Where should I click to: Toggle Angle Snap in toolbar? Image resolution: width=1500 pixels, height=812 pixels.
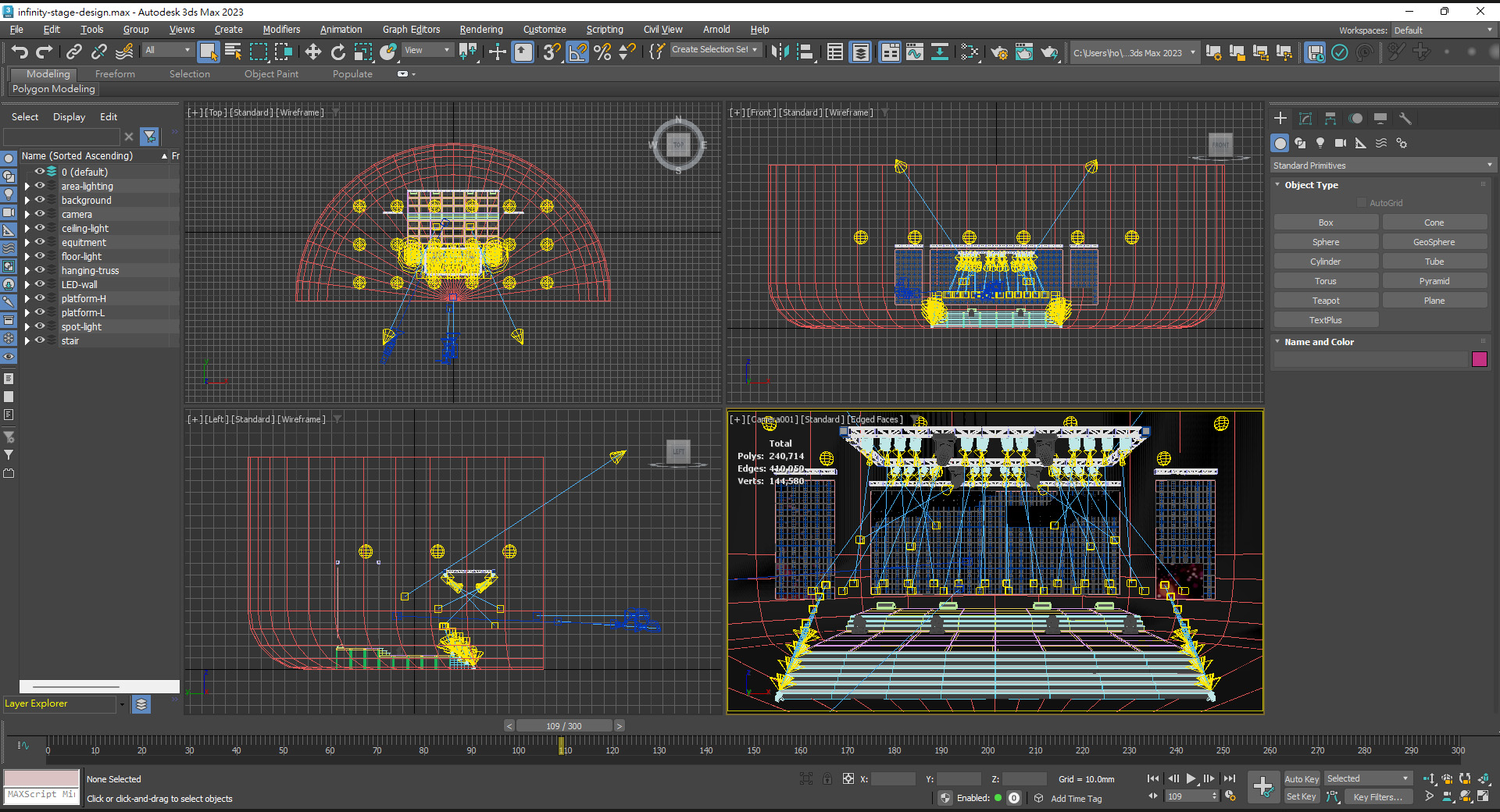pos(577,52)
